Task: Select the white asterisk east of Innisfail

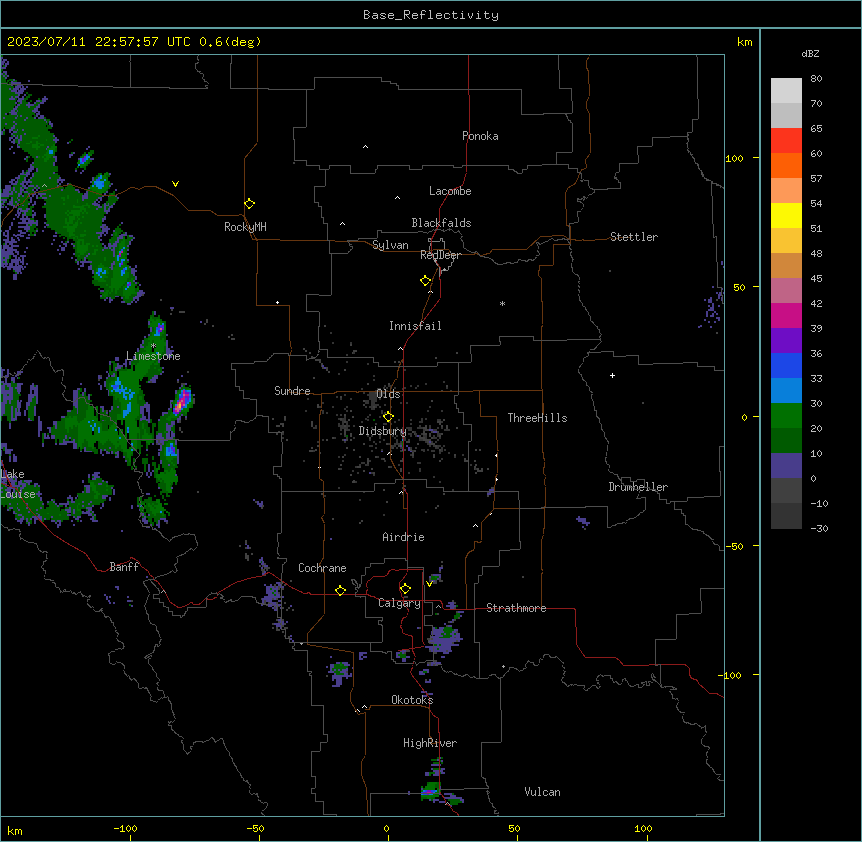Action: pyautogui.click(x=502, y=303)
